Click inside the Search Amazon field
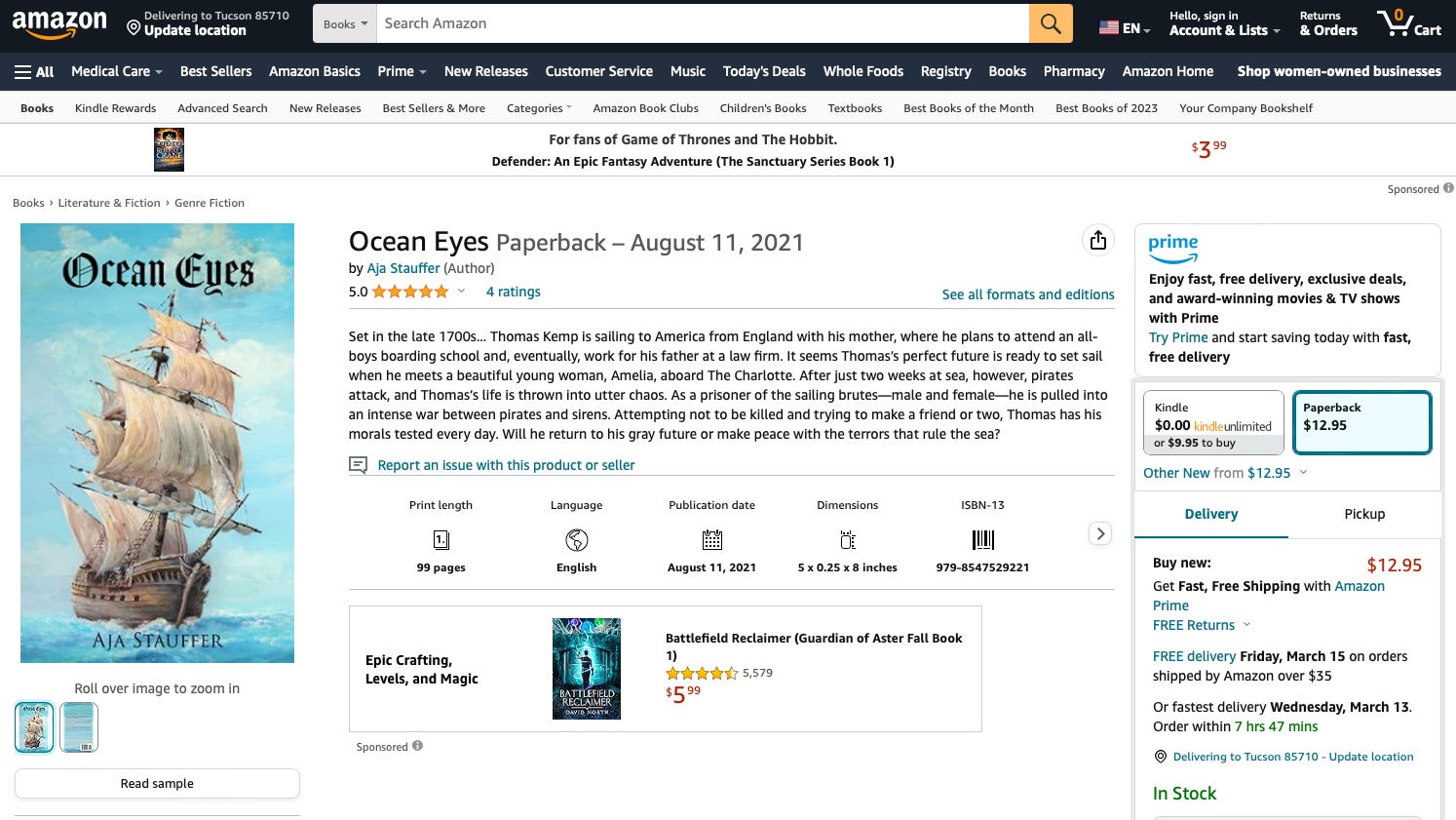This screenshot has width=1456, height=820. [703, 23]
